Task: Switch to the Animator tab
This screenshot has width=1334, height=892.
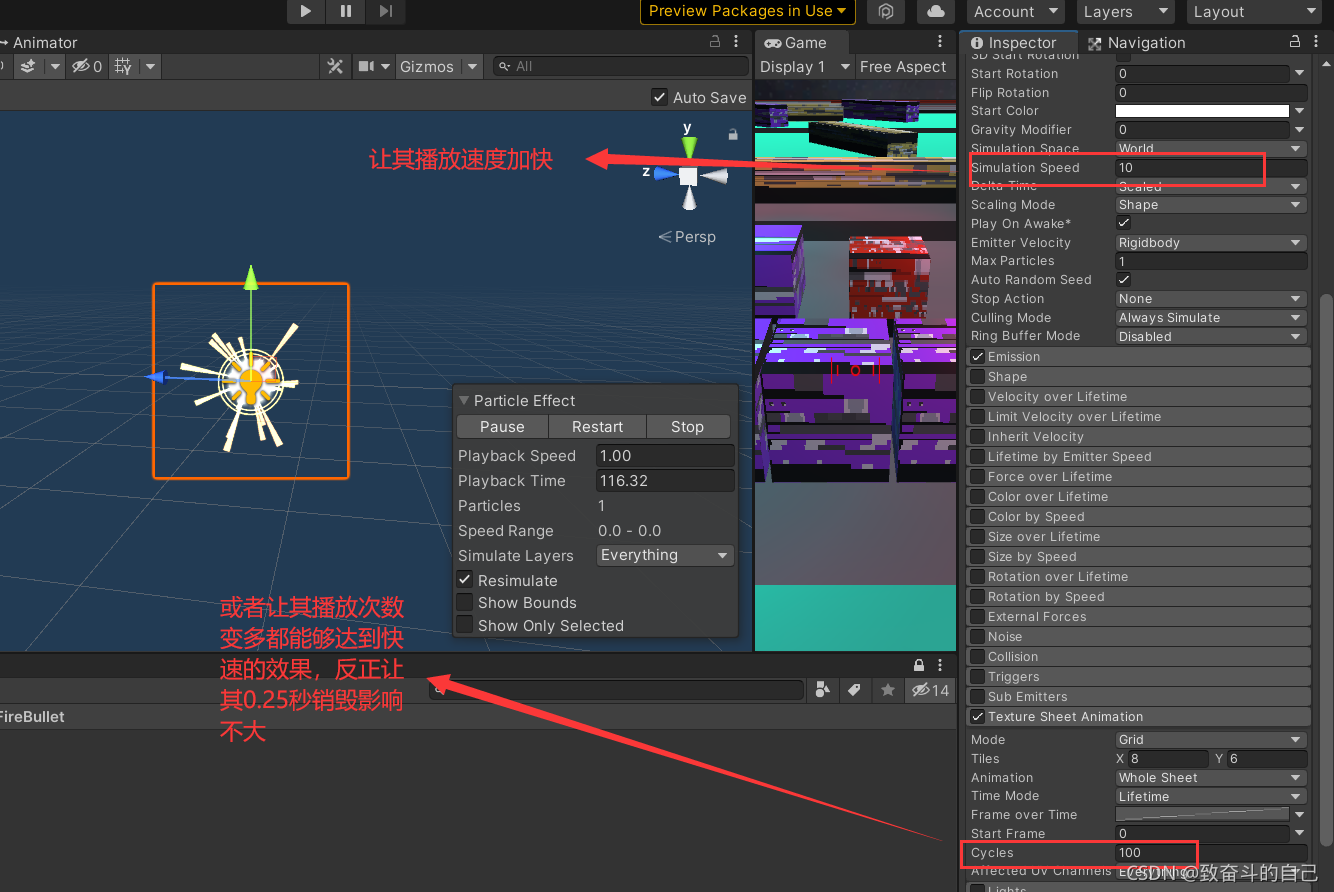Action: pyautogui.click(x=40, y=42)
